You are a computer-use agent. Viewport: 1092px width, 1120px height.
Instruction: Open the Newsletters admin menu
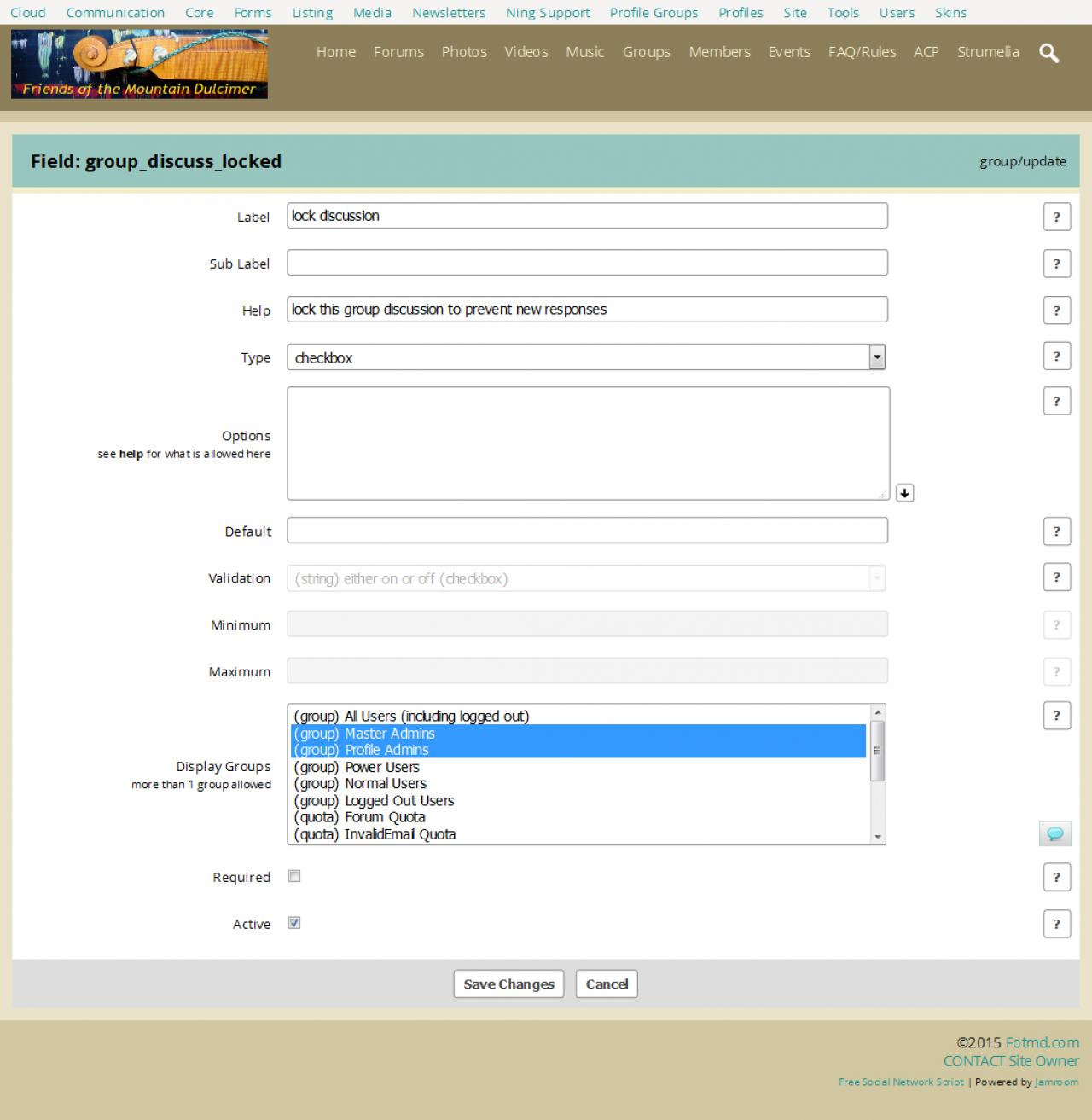[x=449, y=13]
